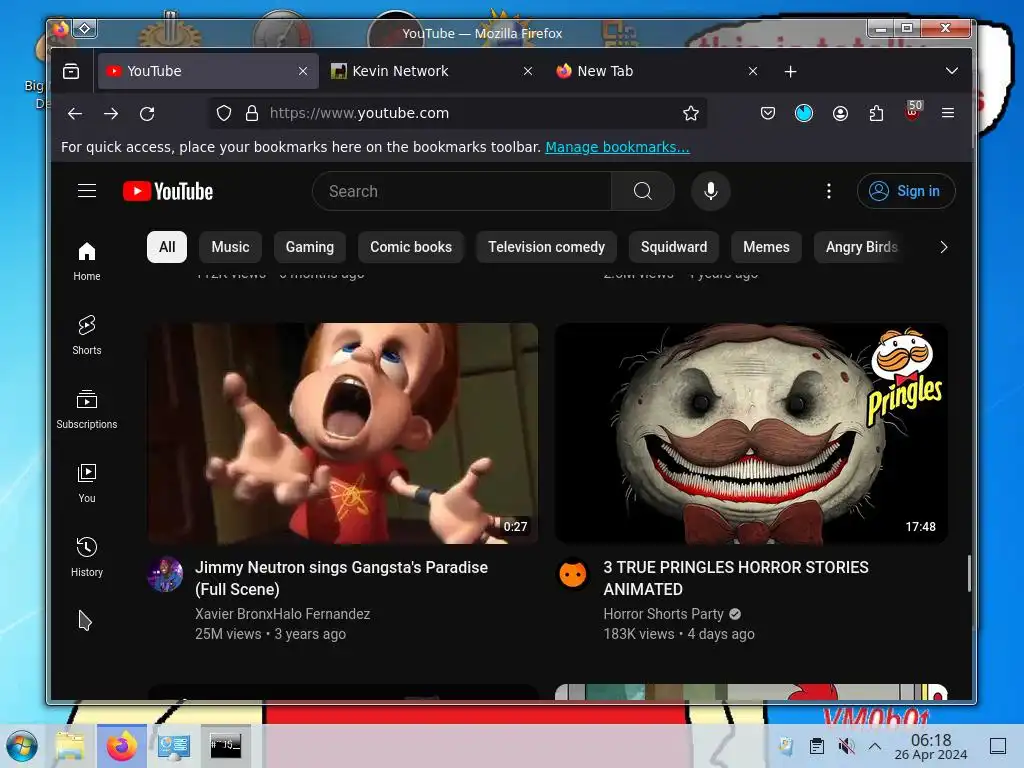Viewport: 1024px width, 768px height.
Task: Click the muted volume tray icon
Action: click(846, 746)
